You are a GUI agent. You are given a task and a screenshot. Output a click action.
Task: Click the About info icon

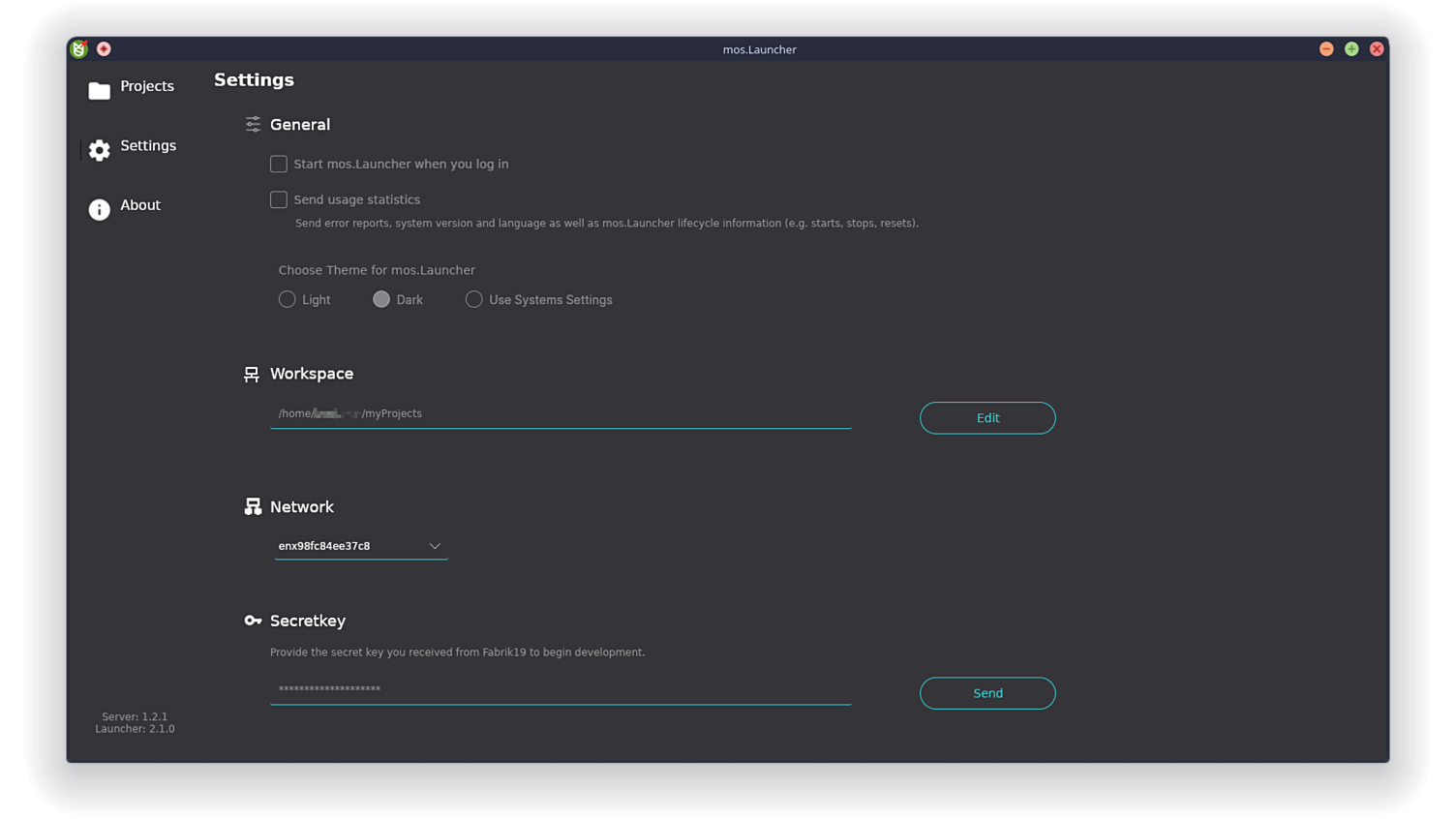point(99,209)
